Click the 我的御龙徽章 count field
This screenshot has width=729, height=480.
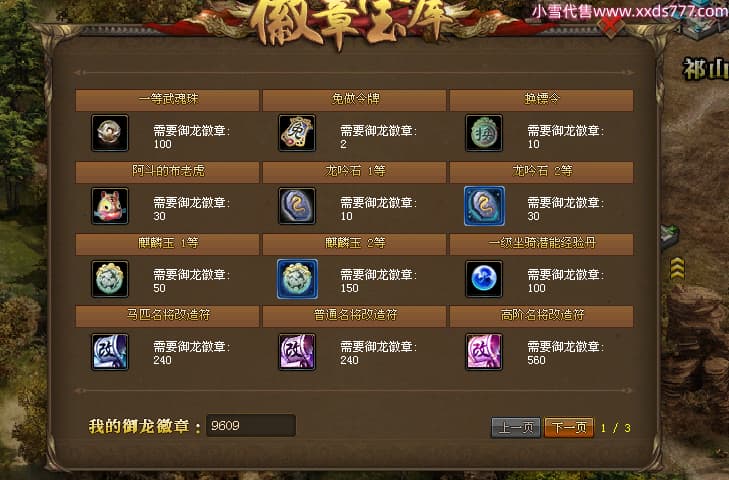click(x=251, y=426)
